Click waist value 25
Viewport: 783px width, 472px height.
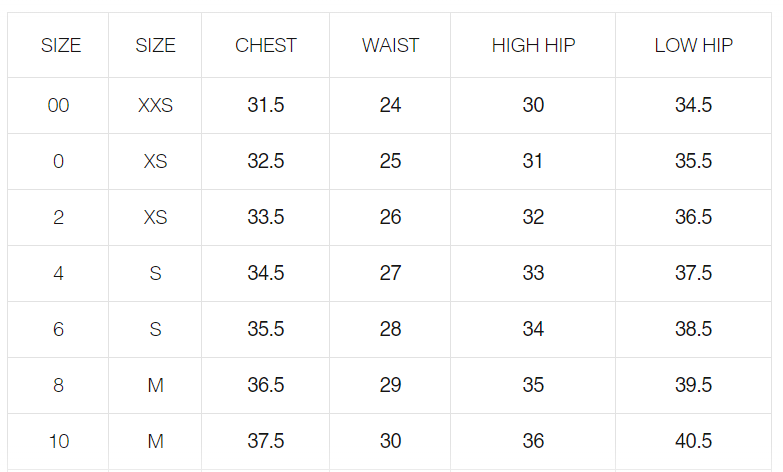tap(390, 161)
